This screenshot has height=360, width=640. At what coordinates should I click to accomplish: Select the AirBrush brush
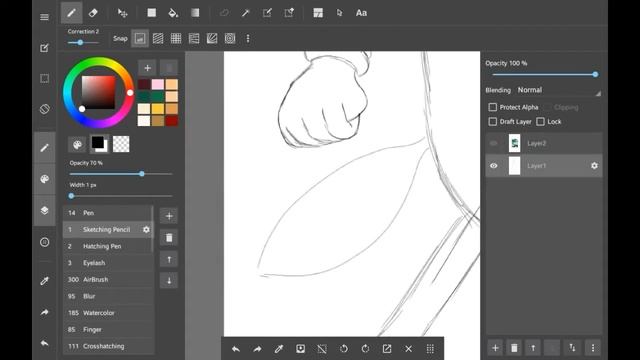(109, 280)
